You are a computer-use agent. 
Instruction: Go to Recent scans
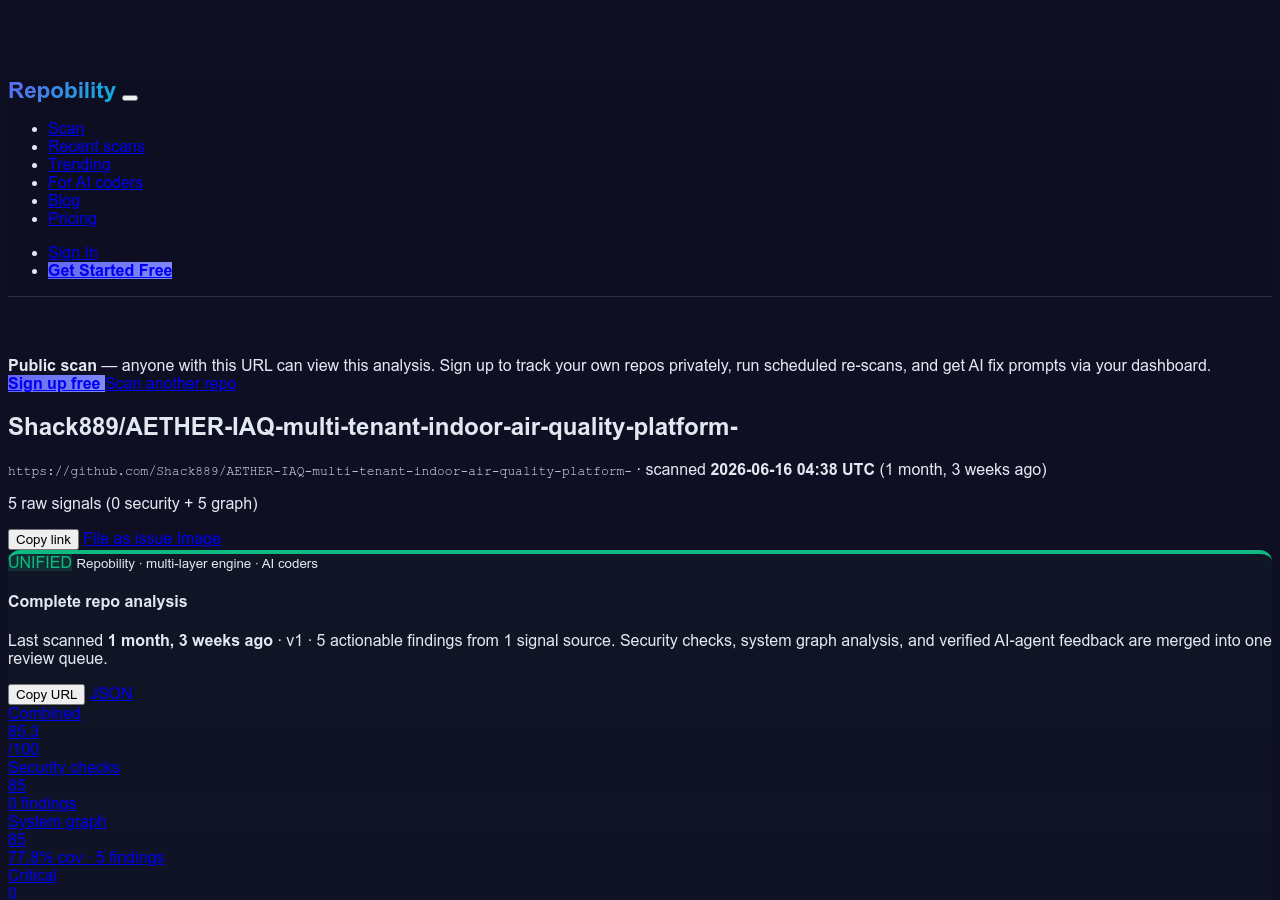tap(96, 146)
